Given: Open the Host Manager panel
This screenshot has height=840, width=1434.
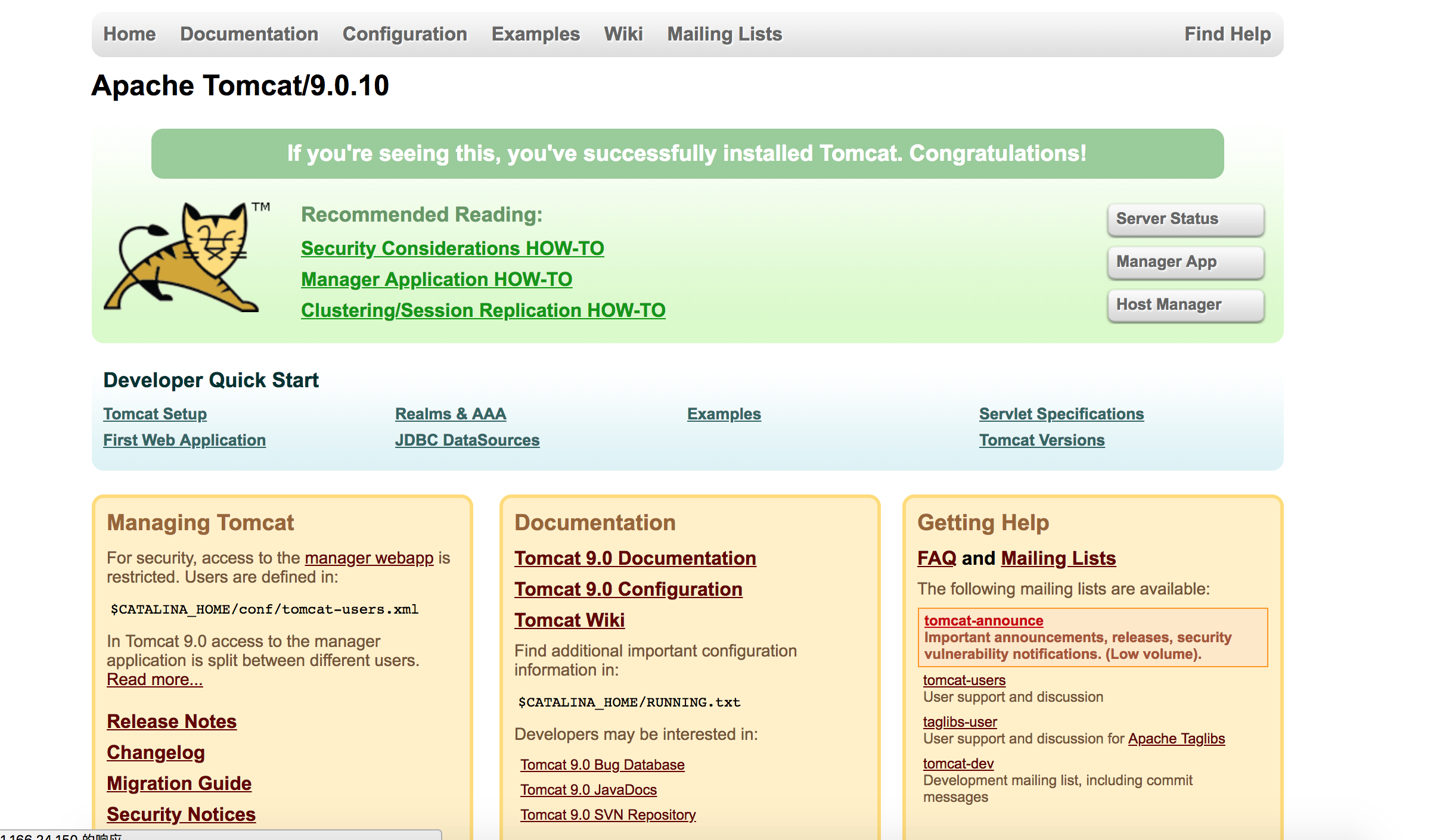Looking at the screenshot, I should 1185,305.
